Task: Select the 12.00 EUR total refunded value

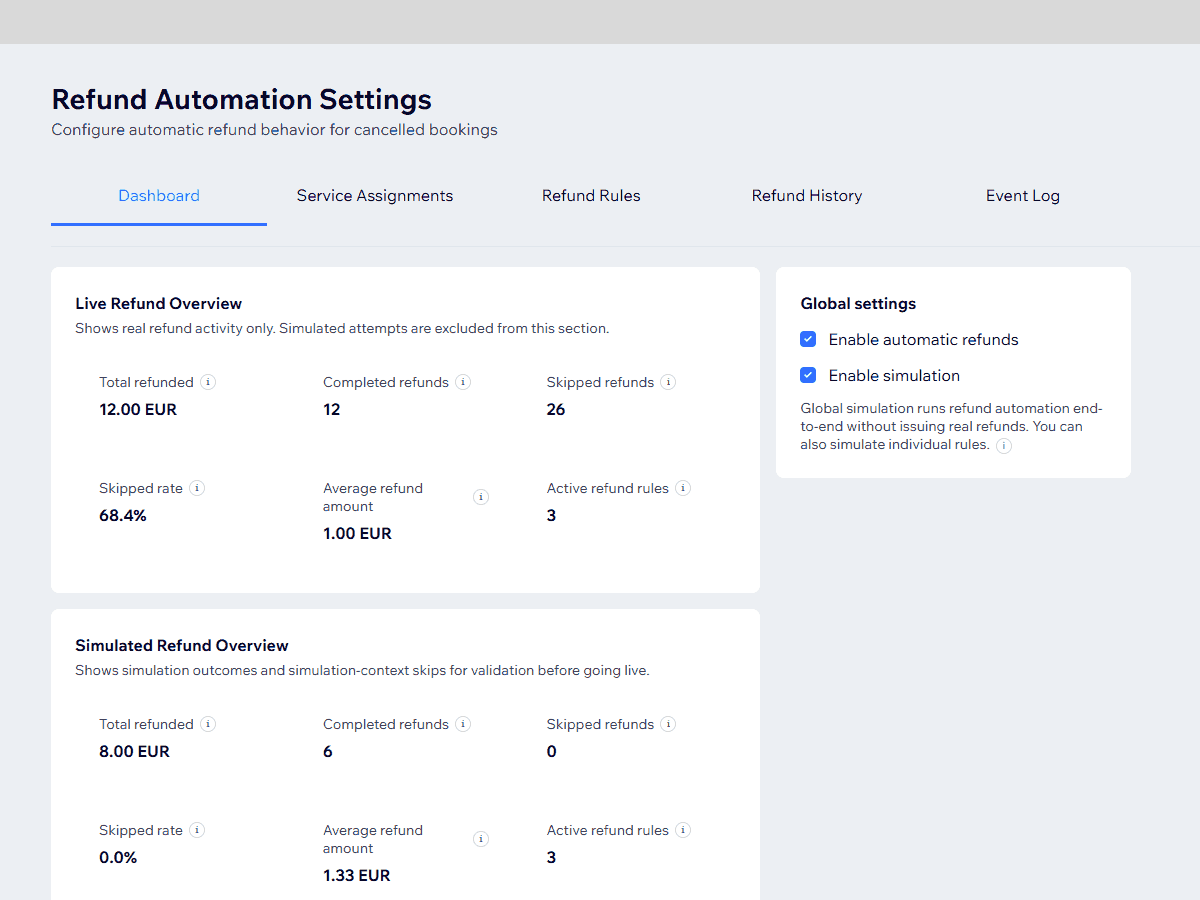Action: [x=138, y=410]
